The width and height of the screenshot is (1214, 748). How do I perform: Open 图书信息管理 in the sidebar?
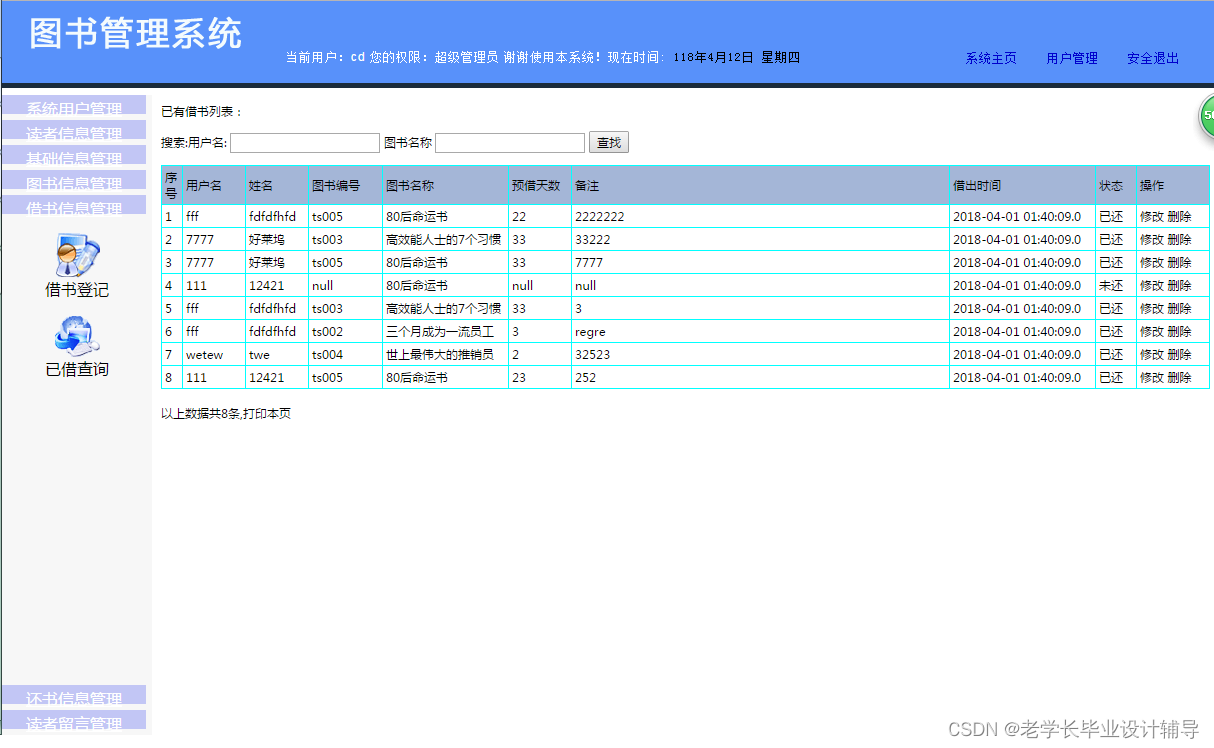coord(75,182)
